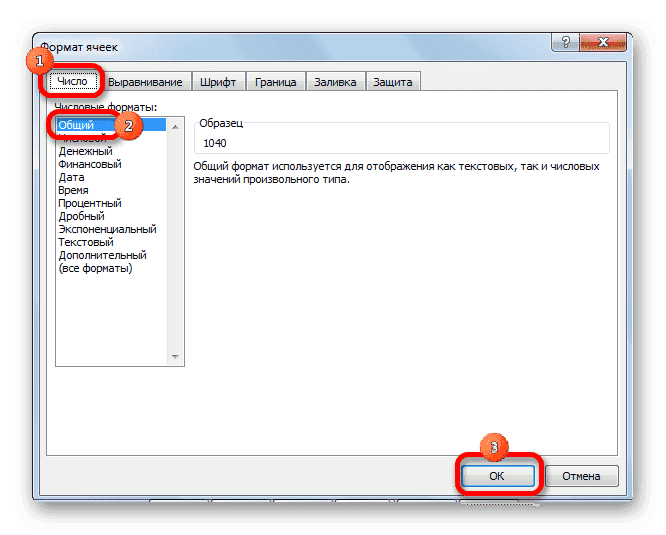Click the sample value 1040

pyautogui.click(x=215, y=143)
